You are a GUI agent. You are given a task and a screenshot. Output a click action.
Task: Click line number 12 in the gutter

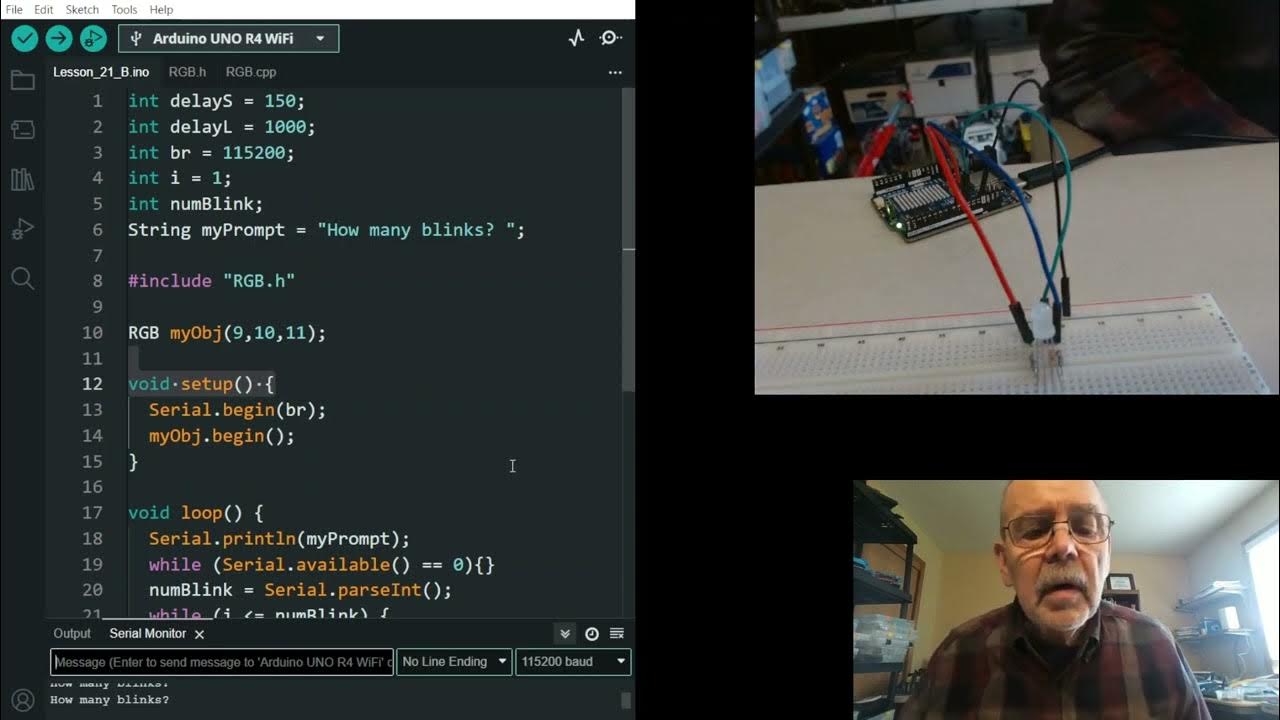pos(92,384)
